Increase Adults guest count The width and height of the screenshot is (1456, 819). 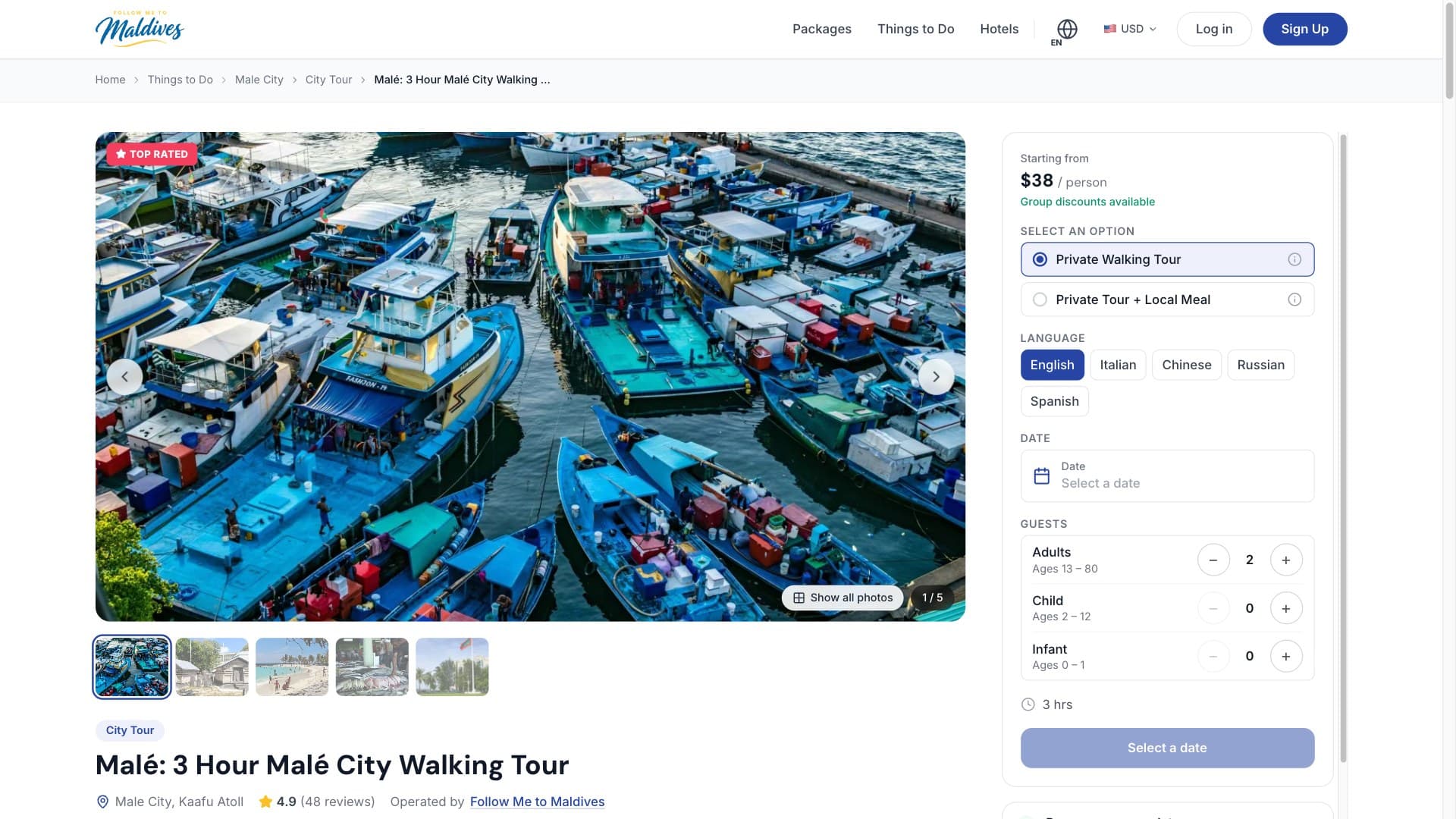(x=1286, y=560)
